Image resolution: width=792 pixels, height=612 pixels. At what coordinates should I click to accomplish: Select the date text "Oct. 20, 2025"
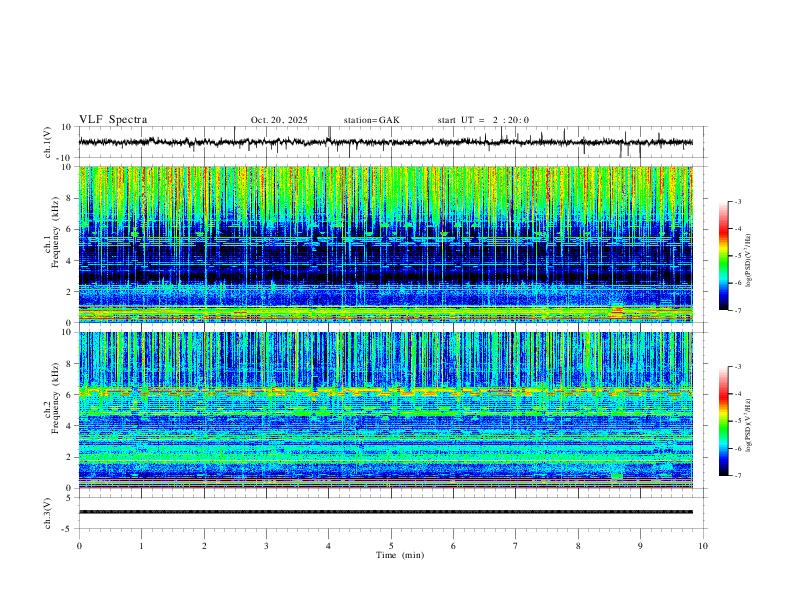(279, 120)
